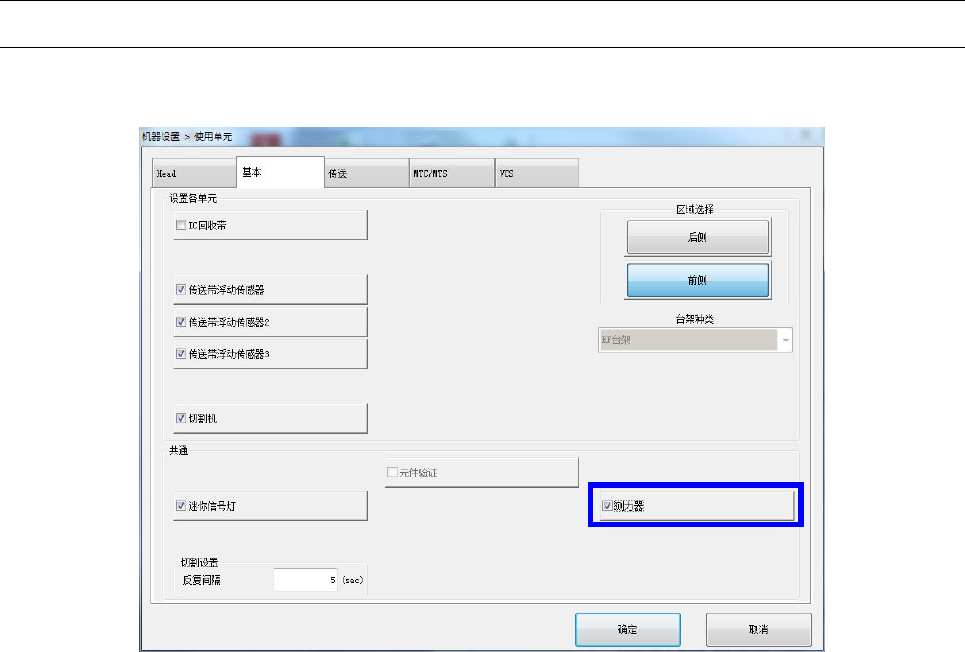The width and height of the screenshot is (965, 652).
Task: Open the 传送 tab
Action: (x=366, y=174)
